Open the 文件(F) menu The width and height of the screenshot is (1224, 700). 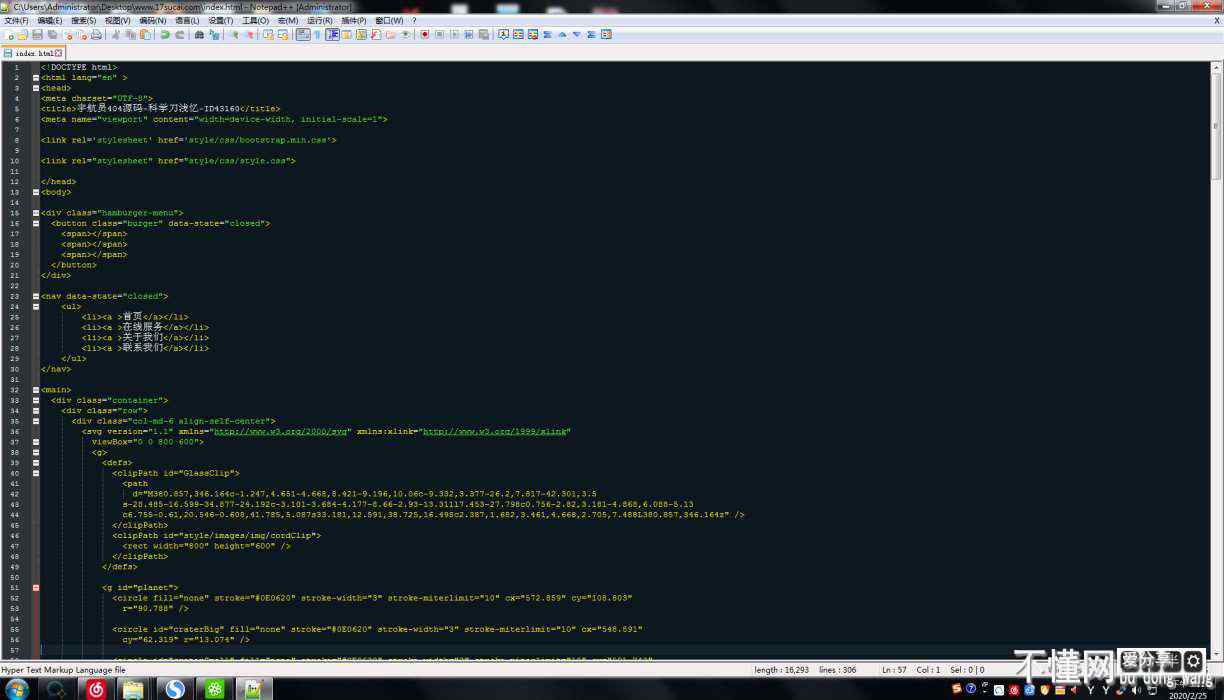click(16, 20)
